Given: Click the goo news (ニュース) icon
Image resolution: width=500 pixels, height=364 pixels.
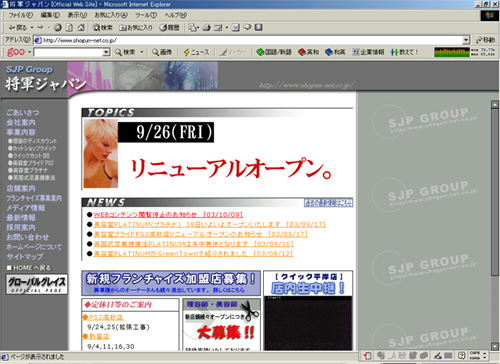Looking at the screenshot, I should pos(196,52).
